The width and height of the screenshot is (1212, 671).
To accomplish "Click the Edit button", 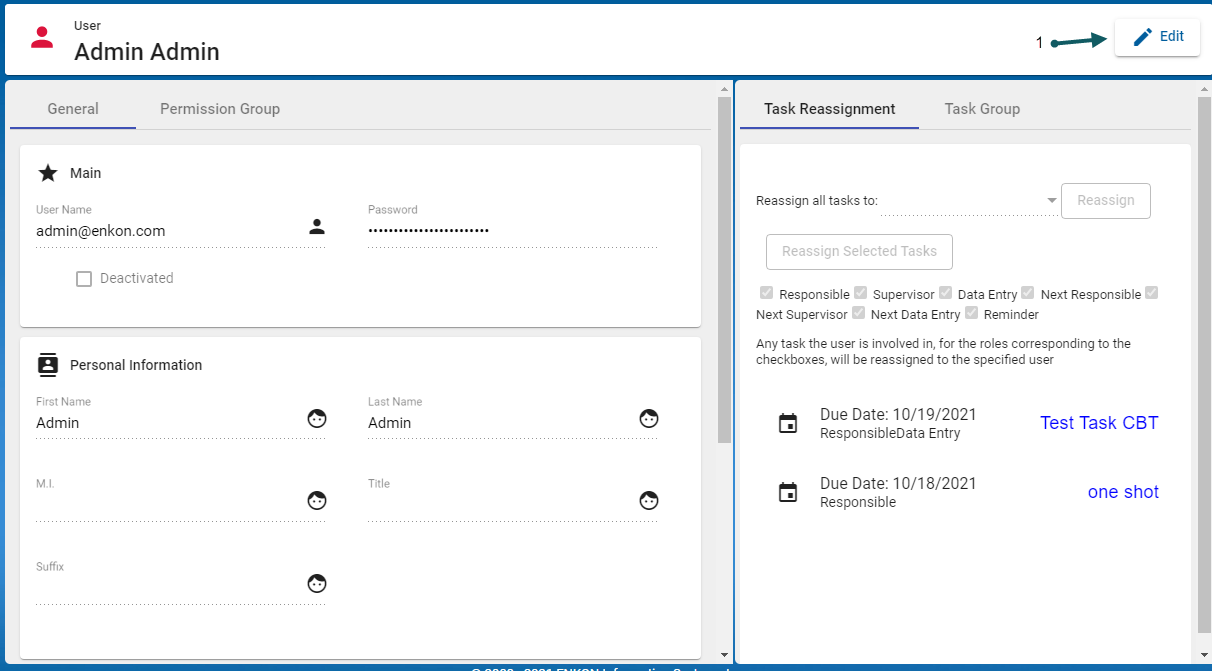I will (x=1157, y=37).
